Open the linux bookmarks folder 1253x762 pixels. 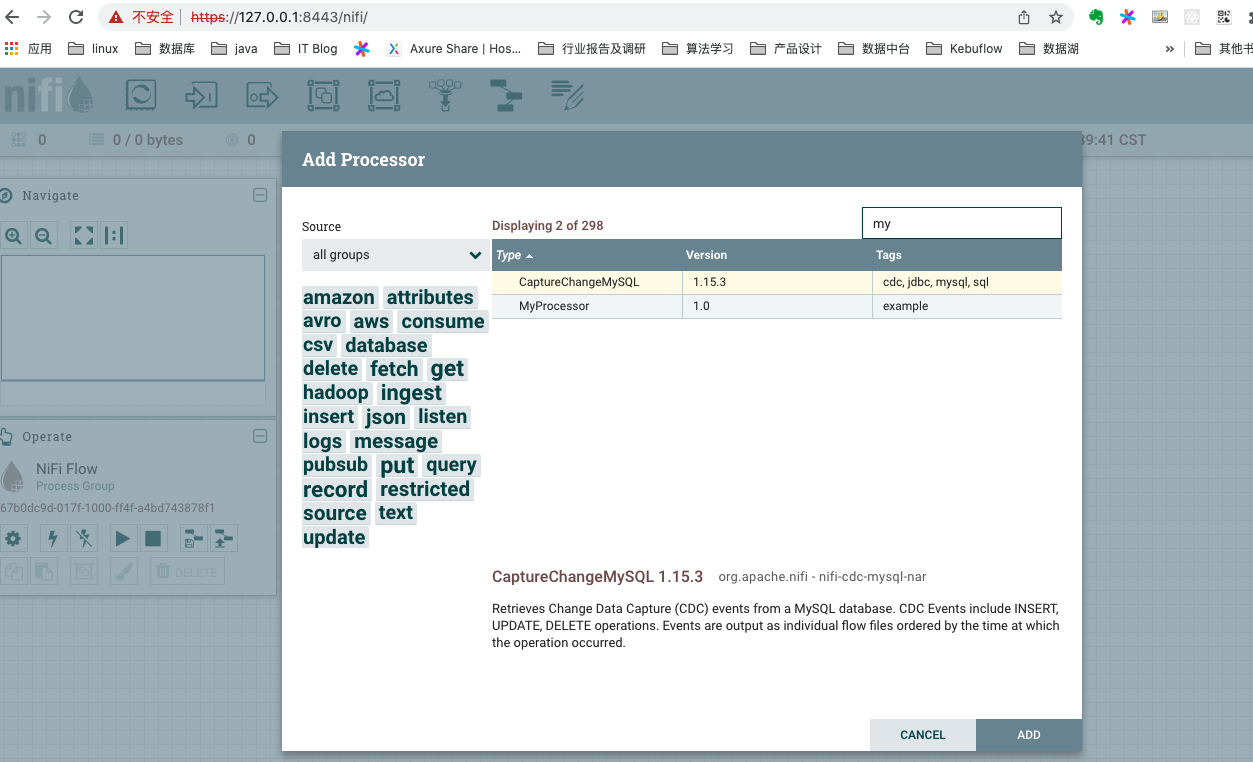[x=93, y=48]
